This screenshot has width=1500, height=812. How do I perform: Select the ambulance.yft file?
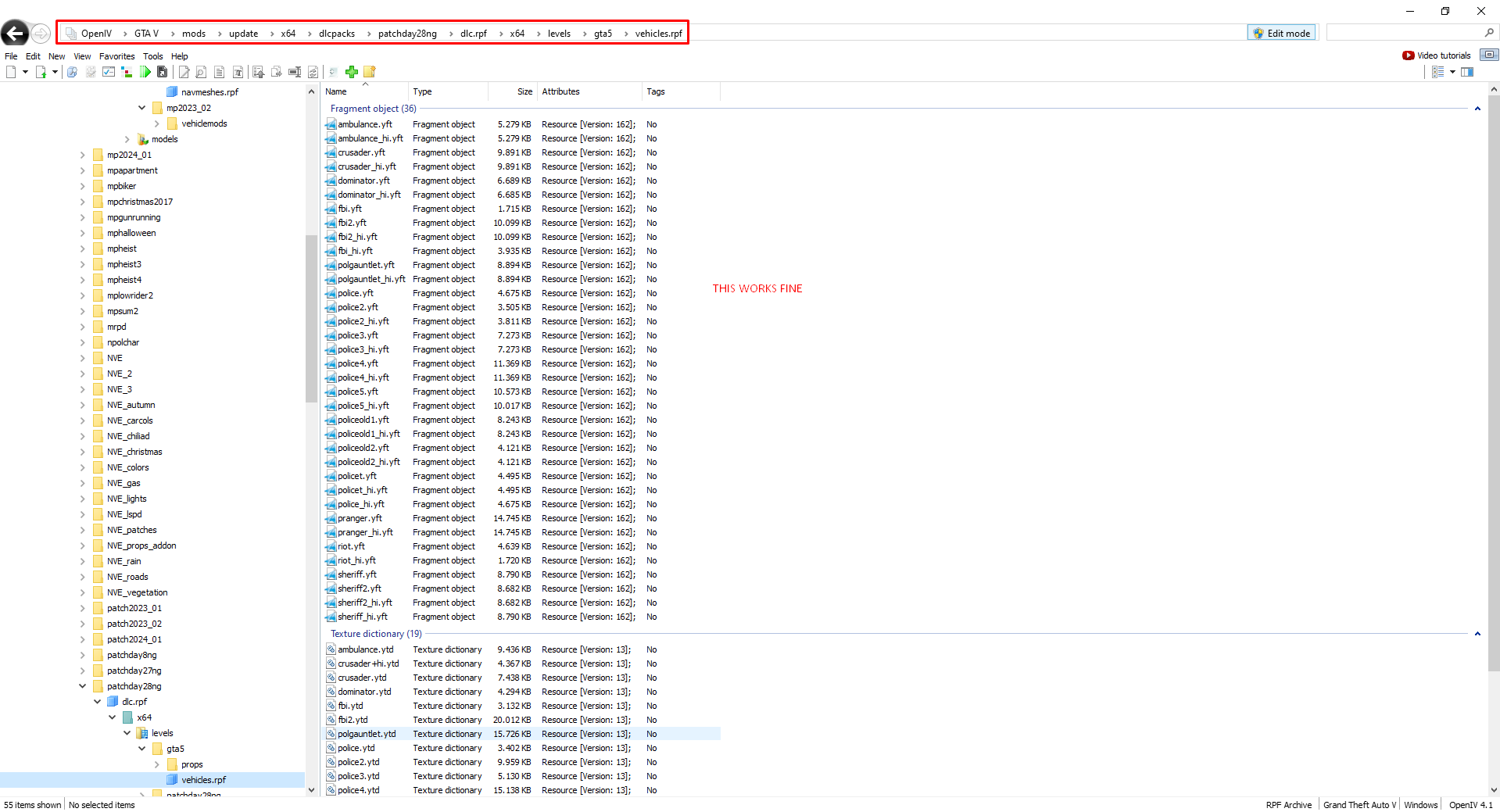[x=365, y=124]
